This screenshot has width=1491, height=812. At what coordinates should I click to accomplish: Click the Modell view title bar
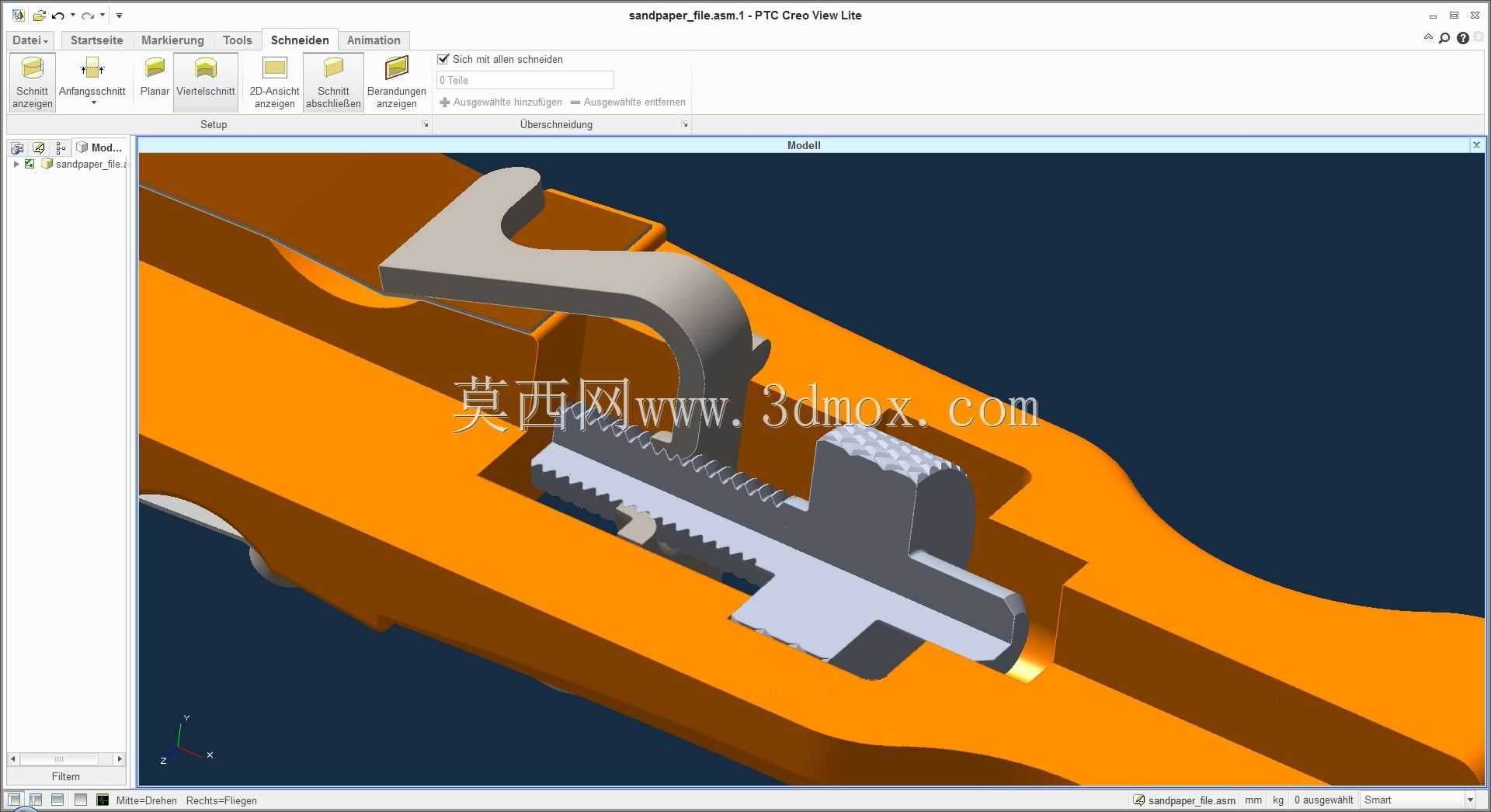pos(804,145)
